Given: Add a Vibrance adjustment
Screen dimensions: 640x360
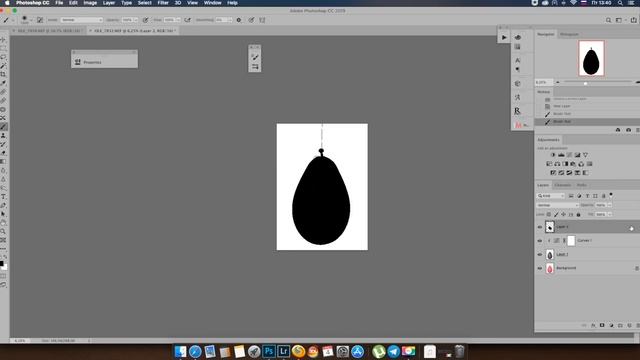Looking at the screenshot, I should point(586,155).
